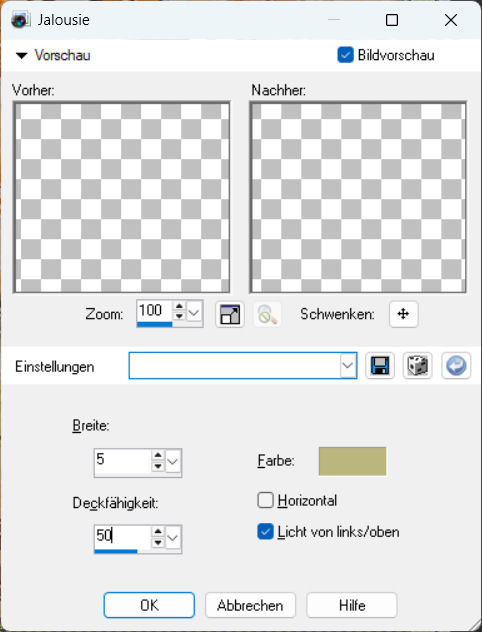Open the Farbe color swatch

(353, 461)
